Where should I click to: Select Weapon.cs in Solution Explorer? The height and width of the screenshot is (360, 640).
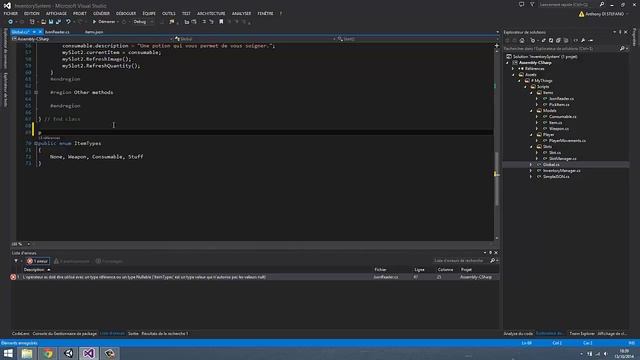tap(559, 129)
